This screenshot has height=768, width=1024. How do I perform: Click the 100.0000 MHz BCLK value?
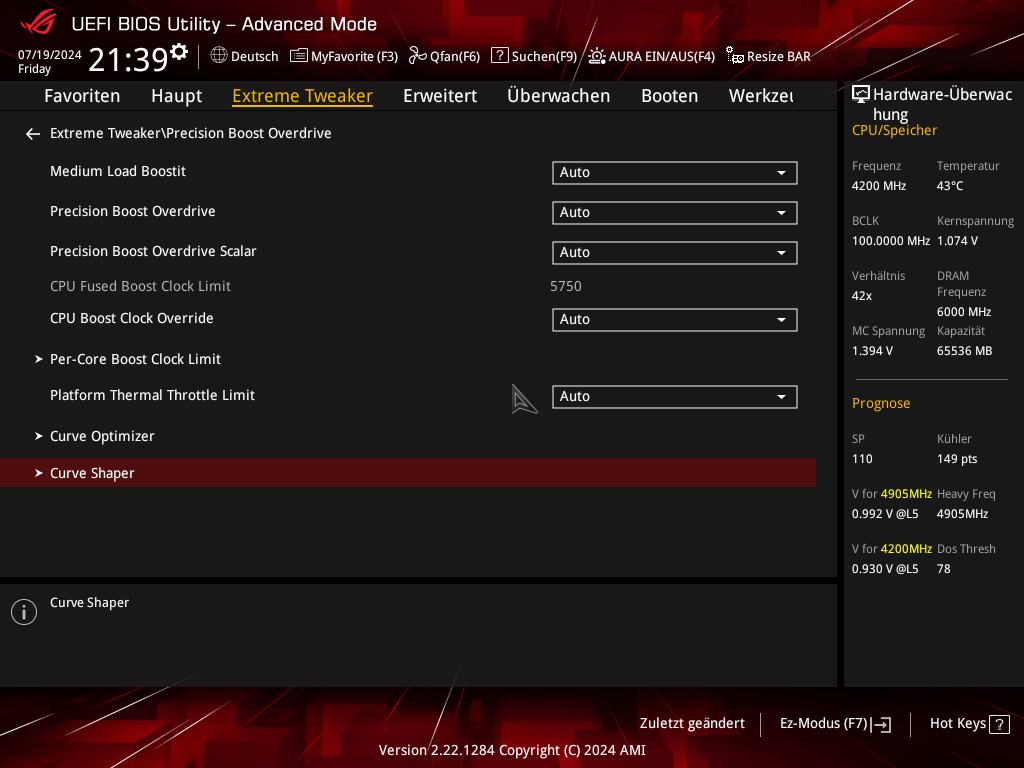click(x=891, y=241)
